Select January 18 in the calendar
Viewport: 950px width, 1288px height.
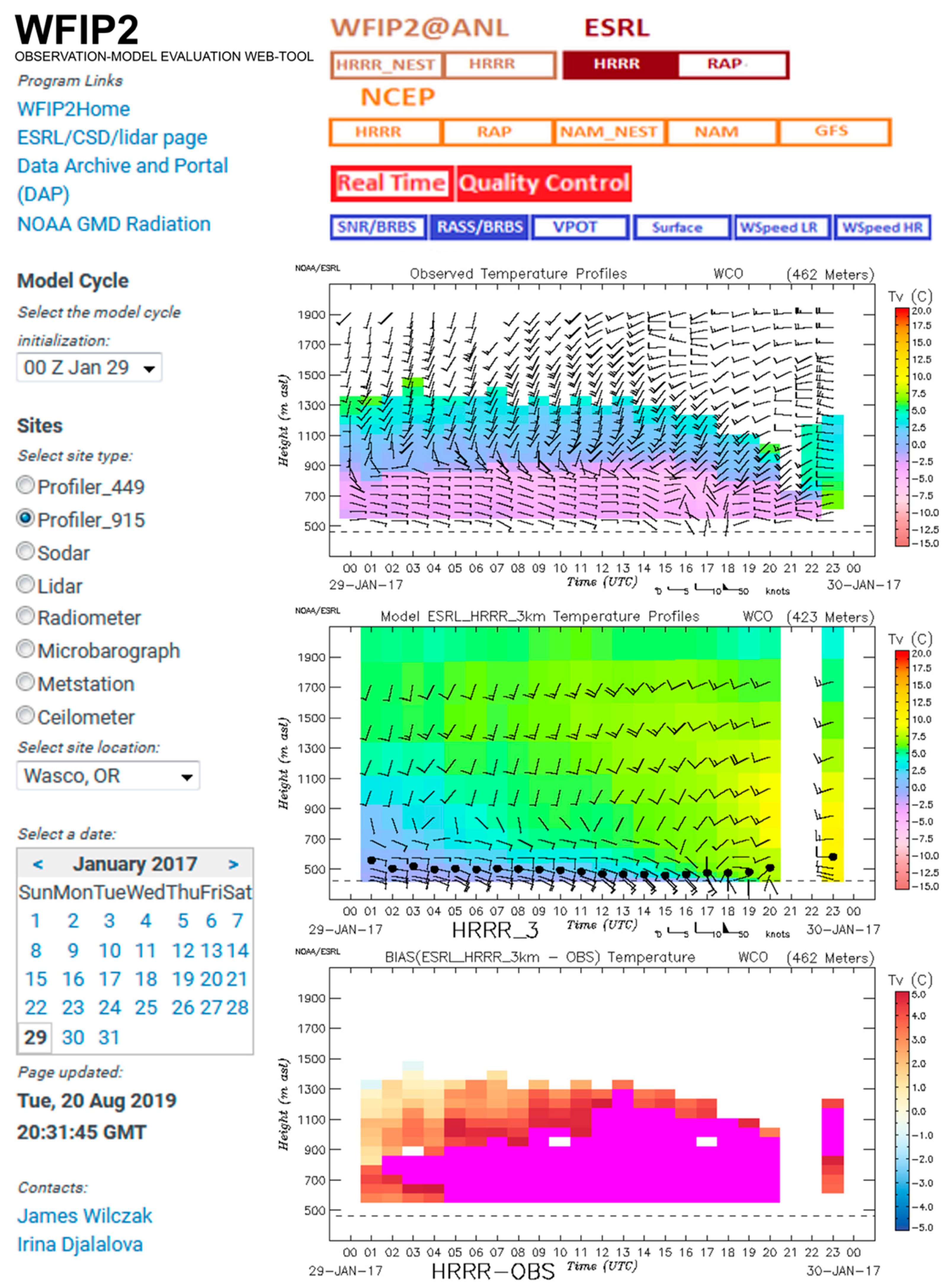(x=146, y=979)
